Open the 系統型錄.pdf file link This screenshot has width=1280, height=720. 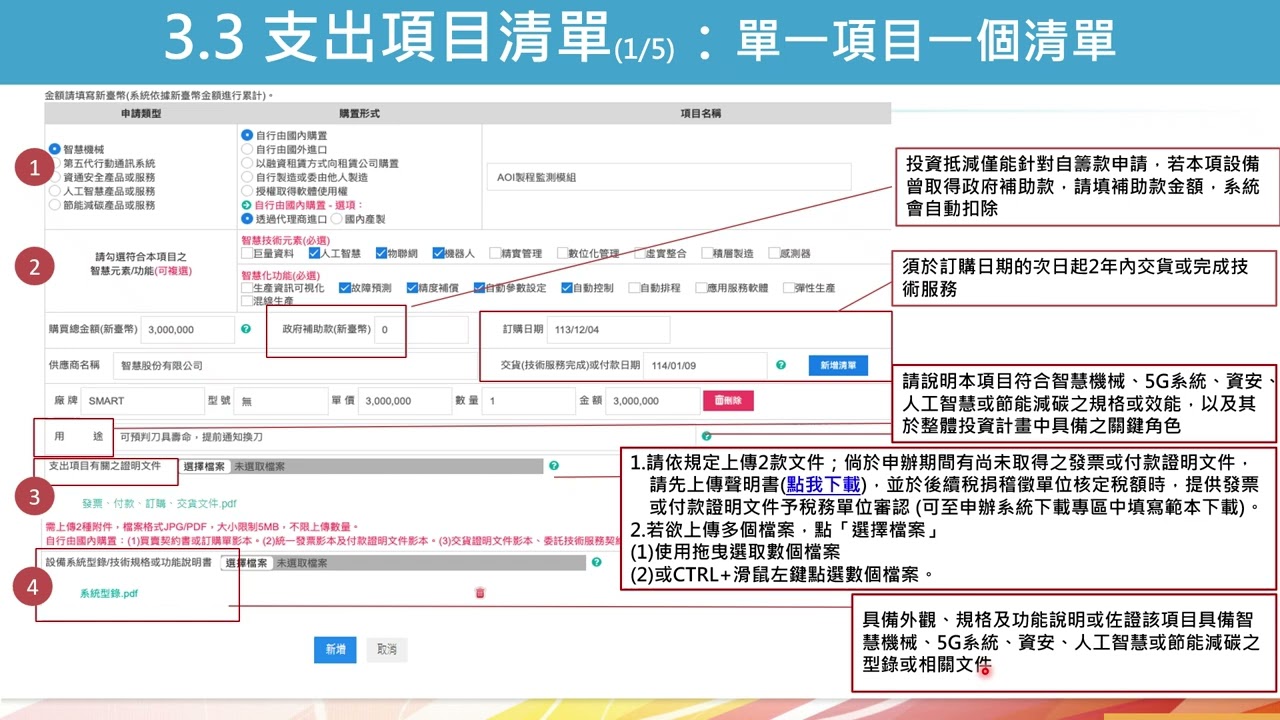coord(109,593)
